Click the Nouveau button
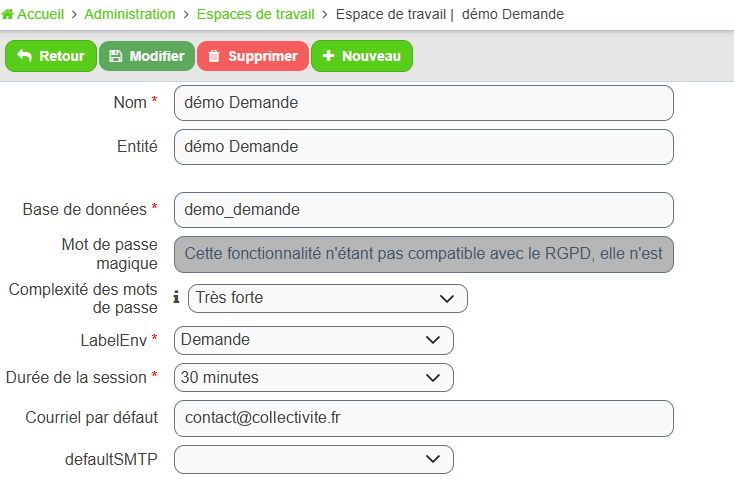The height and width of the screenshot is (484, 734). pyautogui.click(x=362, y=56)
